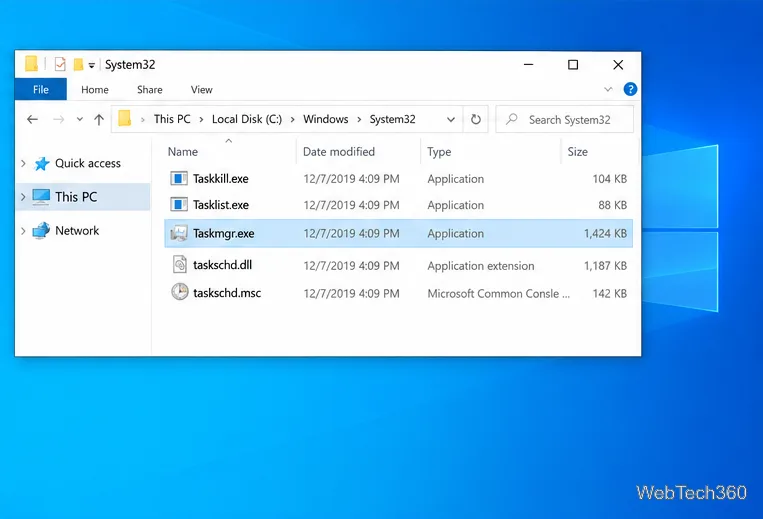Click the 88 KB size value
This screenshot has width=763, height=519.
[613, 205]
